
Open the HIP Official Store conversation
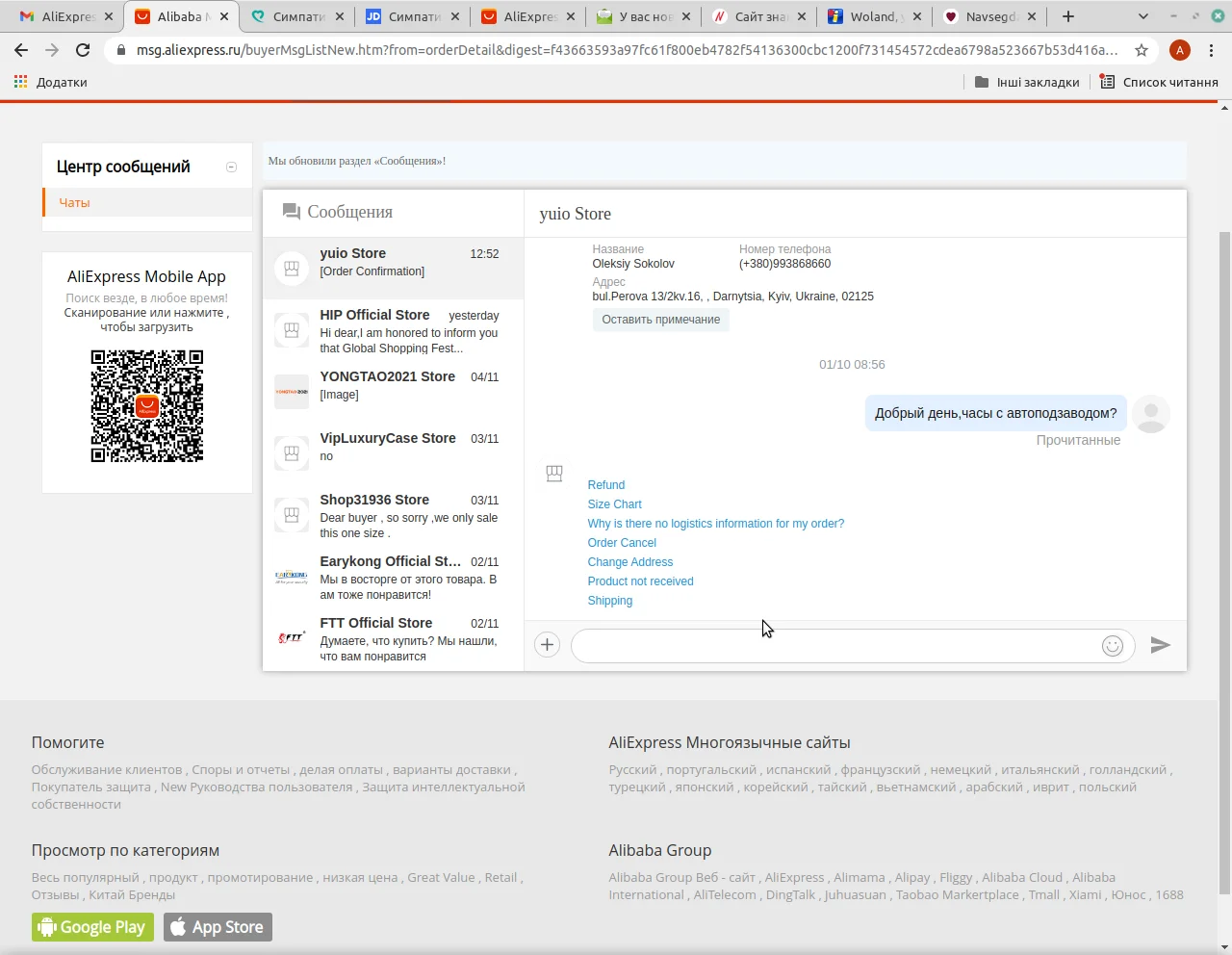point(394,330)
